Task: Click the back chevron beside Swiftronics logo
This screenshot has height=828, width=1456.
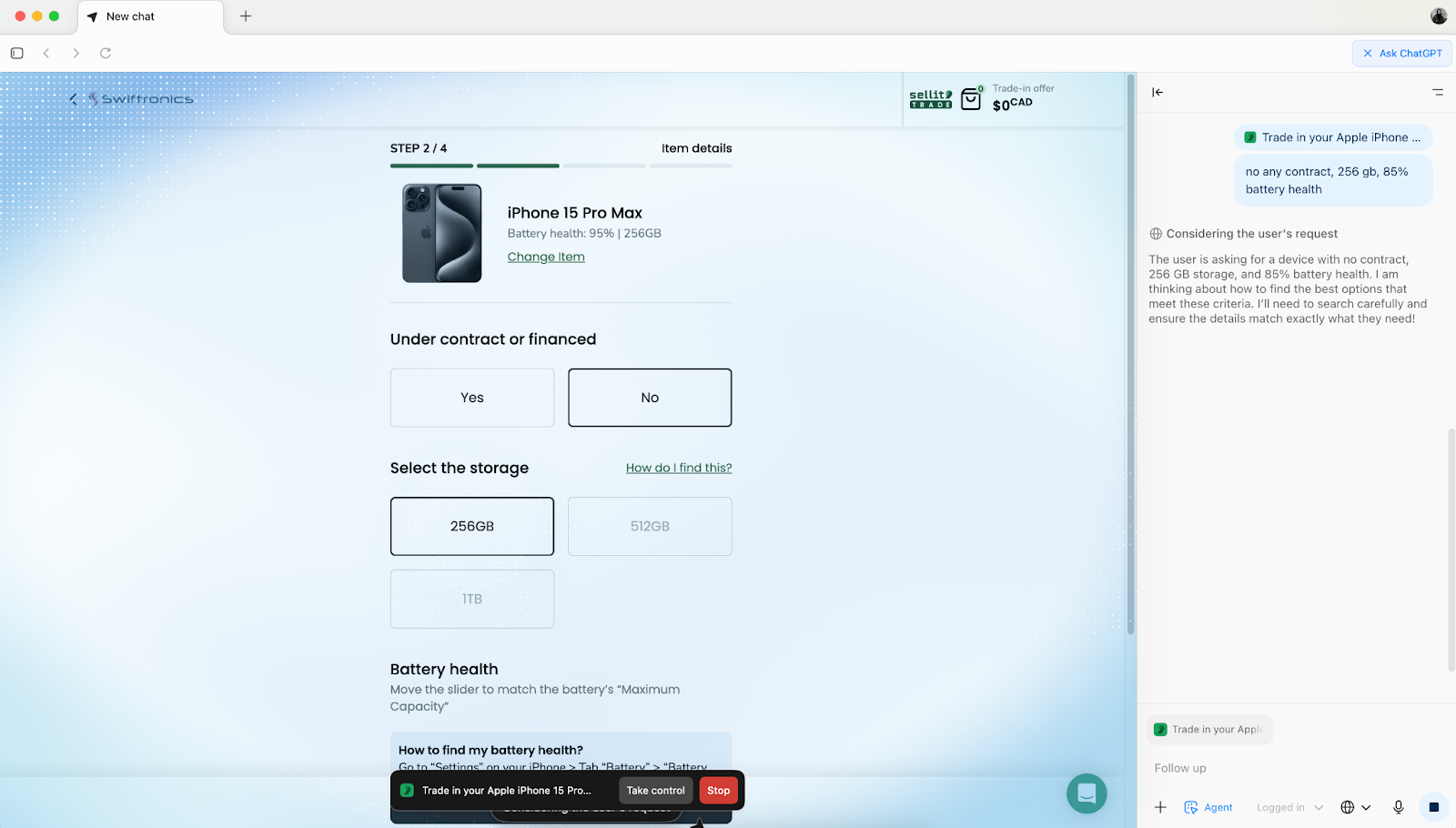Action: click(x=73, y=99)
